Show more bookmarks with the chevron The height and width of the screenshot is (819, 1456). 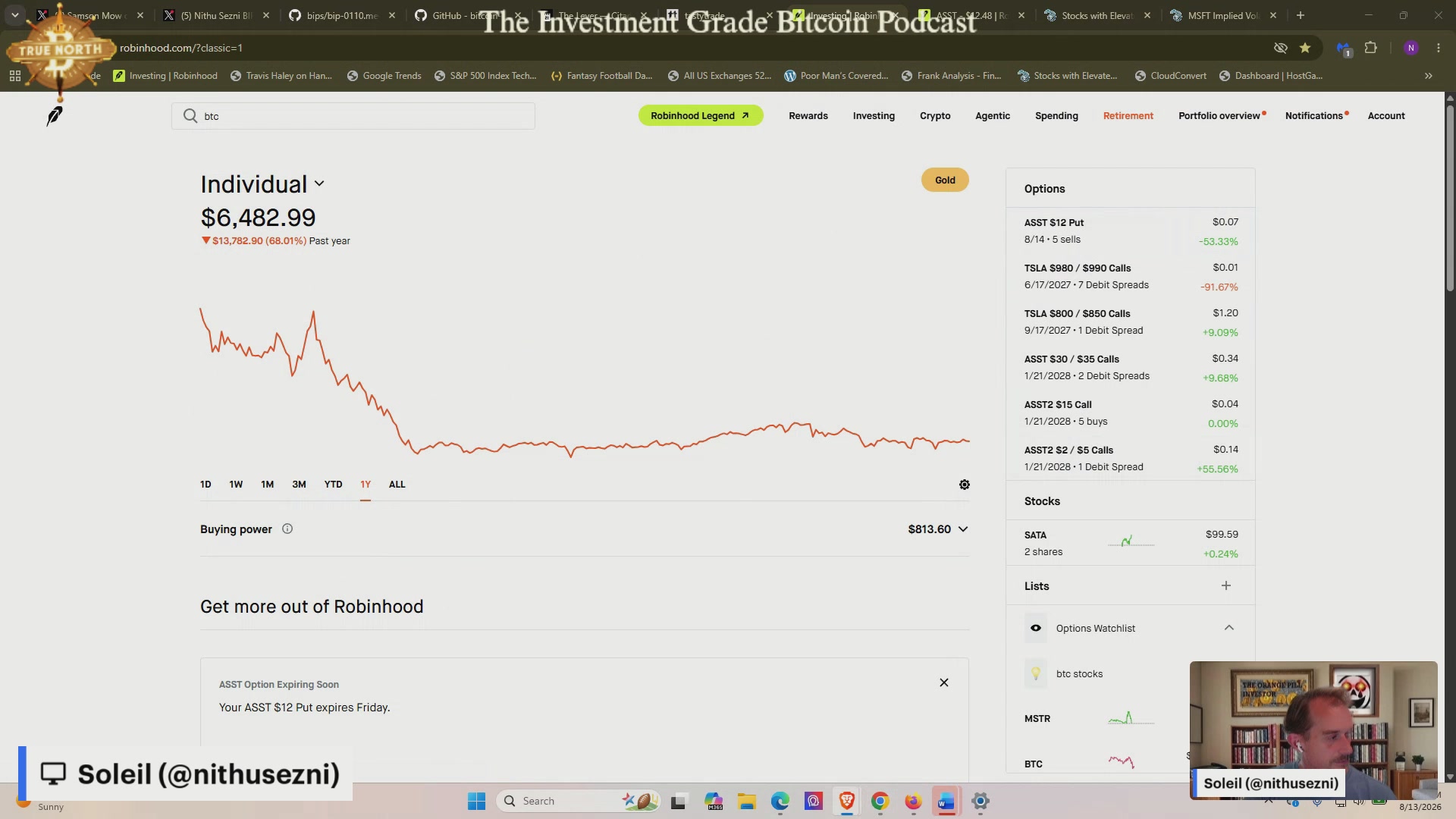click(x=1429, y=76)
